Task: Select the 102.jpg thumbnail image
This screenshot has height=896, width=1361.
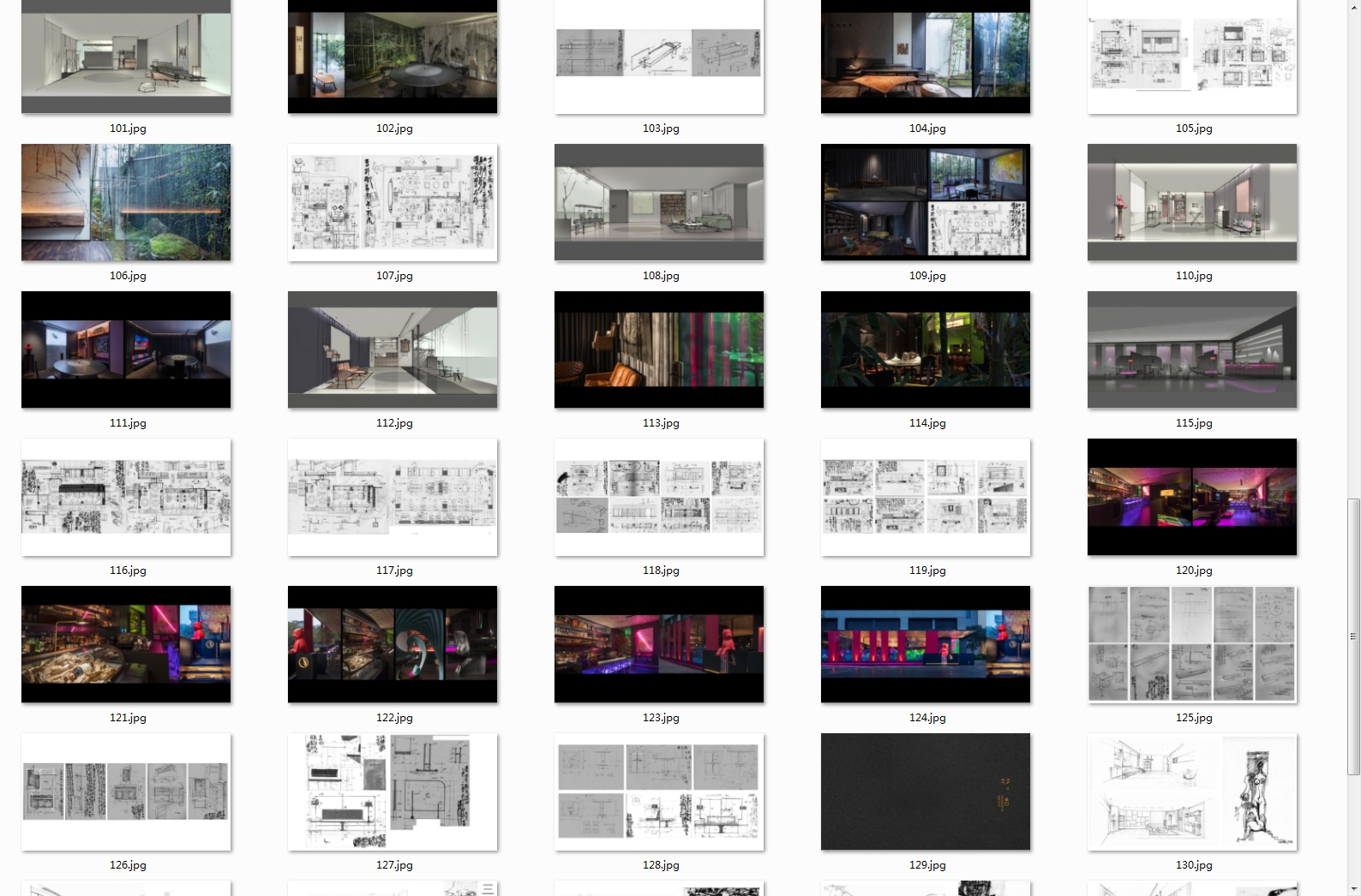Action: pyautogui.click(x=393, y=57)
